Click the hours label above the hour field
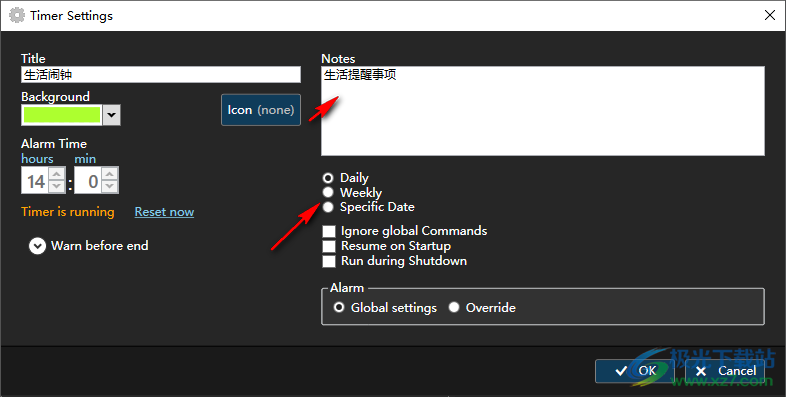This screenshot has width=786, height=397. point(37,159)
